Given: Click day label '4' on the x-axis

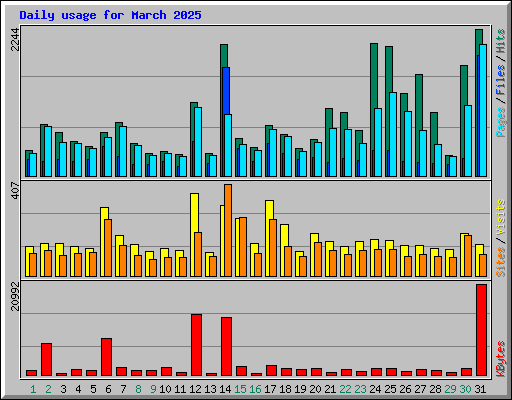Looking at the screenshot, I should [78, 389].
